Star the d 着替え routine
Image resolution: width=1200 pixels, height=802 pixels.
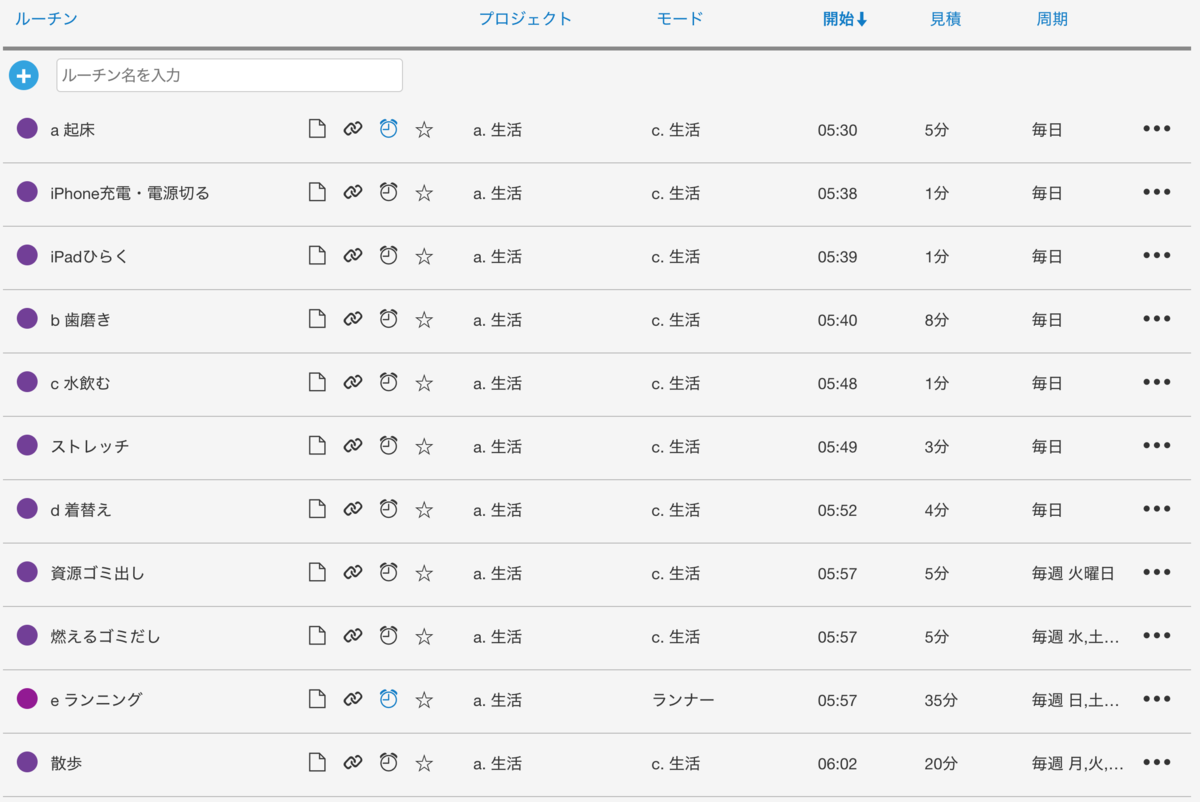(x=423, y=509)
